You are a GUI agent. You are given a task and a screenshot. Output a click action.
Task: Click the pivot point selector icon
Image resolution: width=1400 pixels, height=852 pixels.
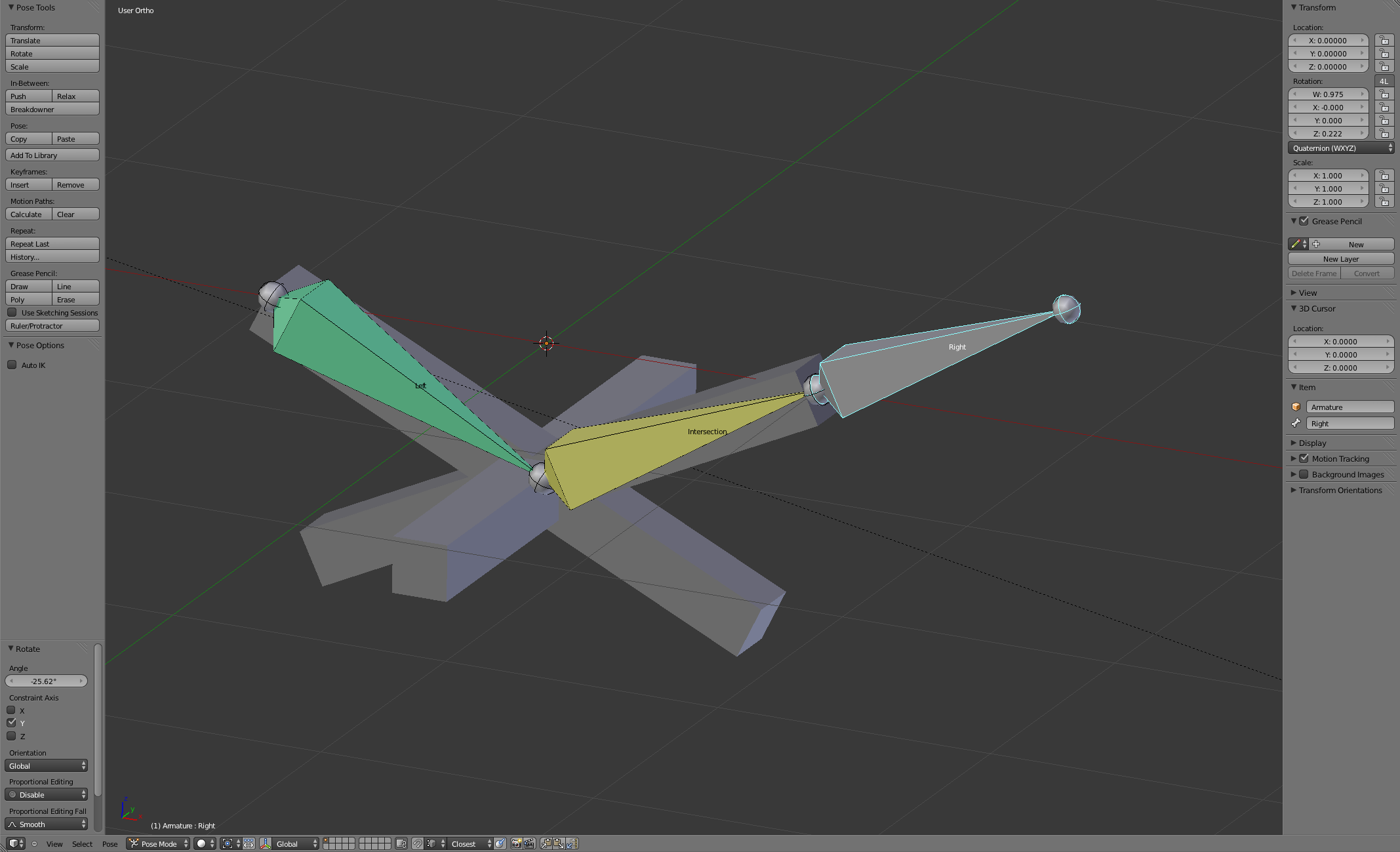(x=231, y=843)
